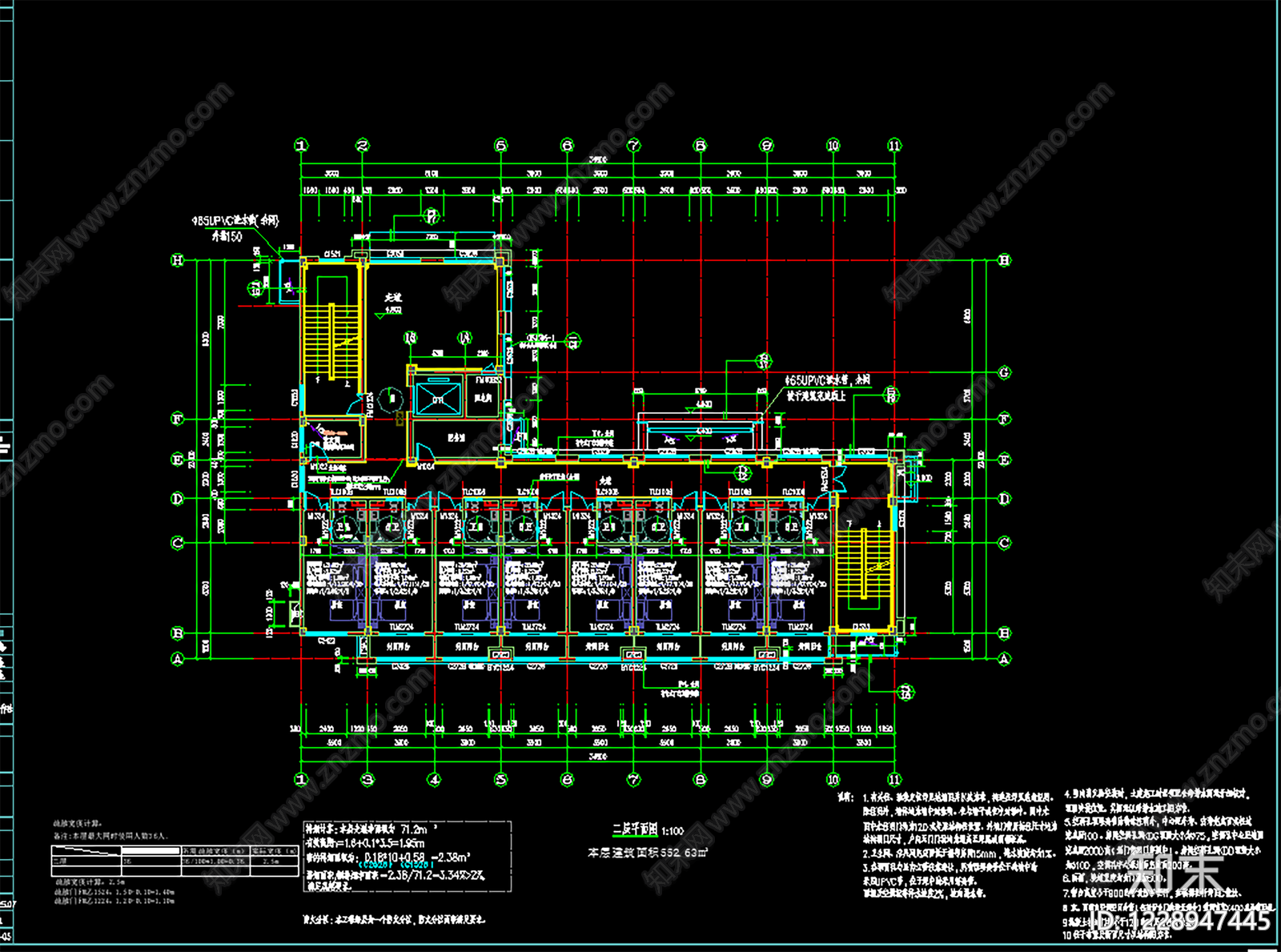Screen dimensions: 1281x952
Task: Select axis bubble C on the left side
Action: (x=178, y=543)
